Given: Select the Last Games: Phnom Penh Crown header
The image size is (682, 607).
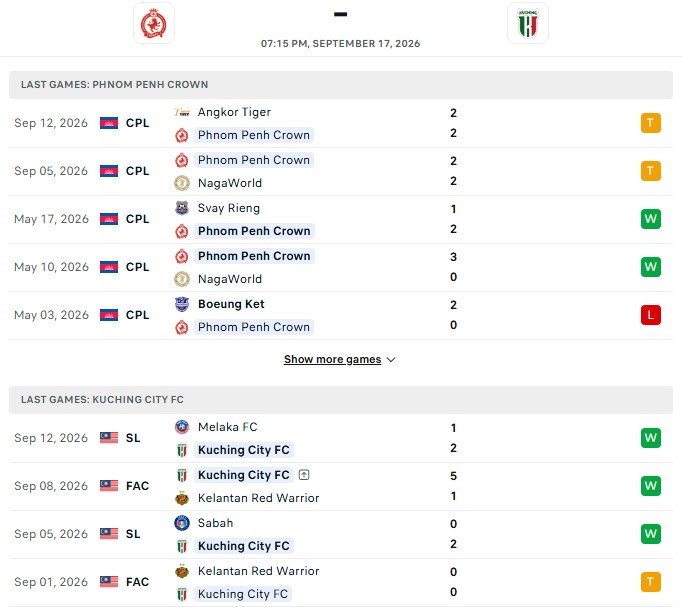Looking at the screenshot, I should tap(341, 85).
